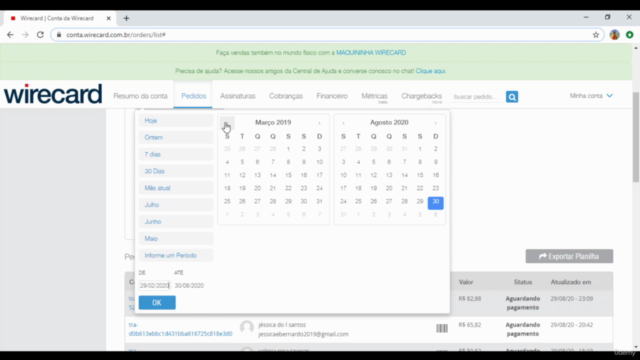Image resolution: width=640 pixels, height=360 pixels.
Task: Click the Status column header
Action: [523, 282]
